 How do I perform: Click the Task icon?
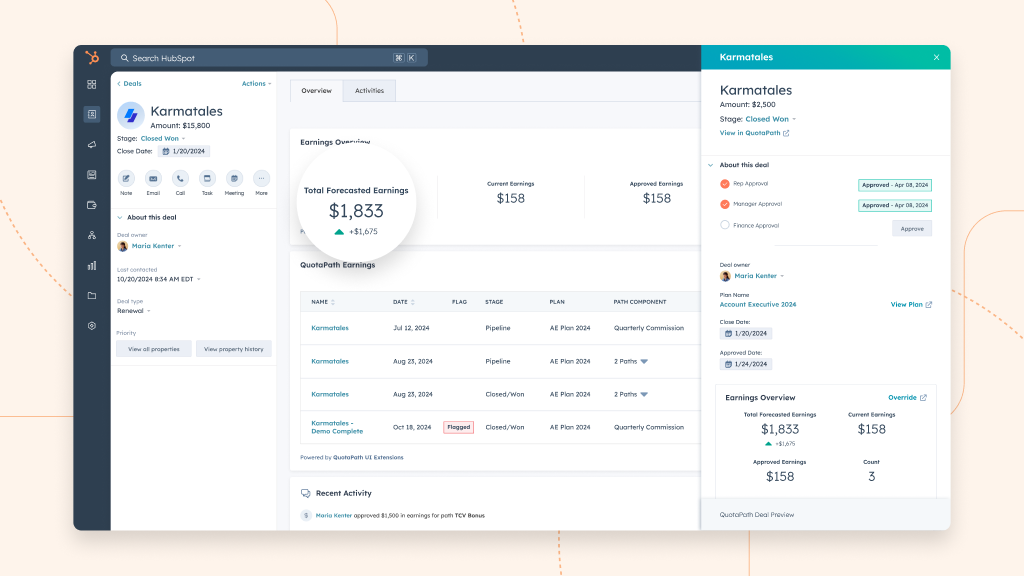[207, 178]
